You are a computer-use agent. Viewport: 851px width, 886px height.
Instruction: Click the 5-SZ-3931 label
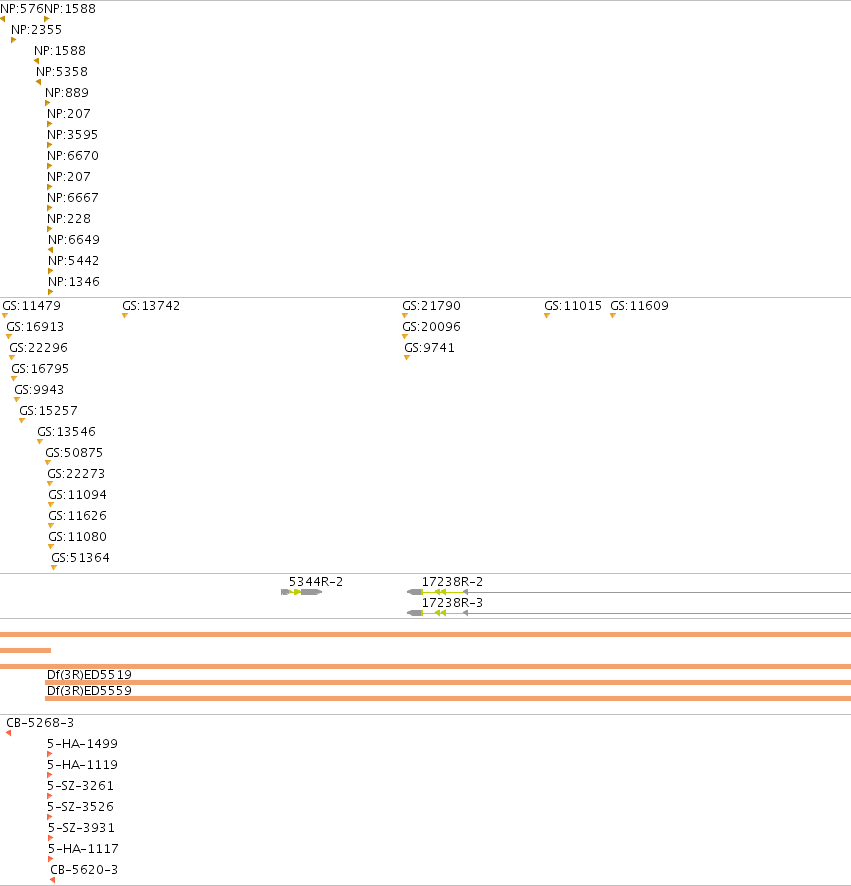tap(81, 827)
